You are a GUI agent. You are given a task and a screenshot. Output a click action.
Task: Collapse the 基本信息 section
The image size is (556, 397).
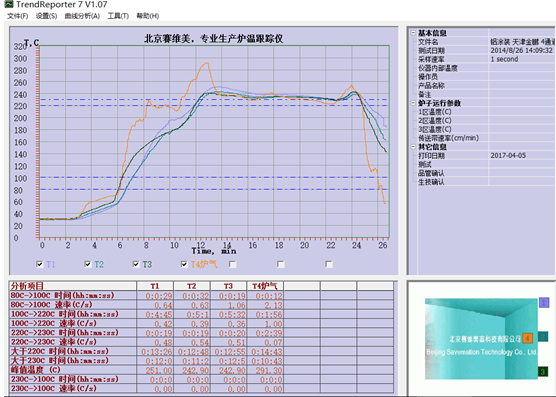coord(413,33)
